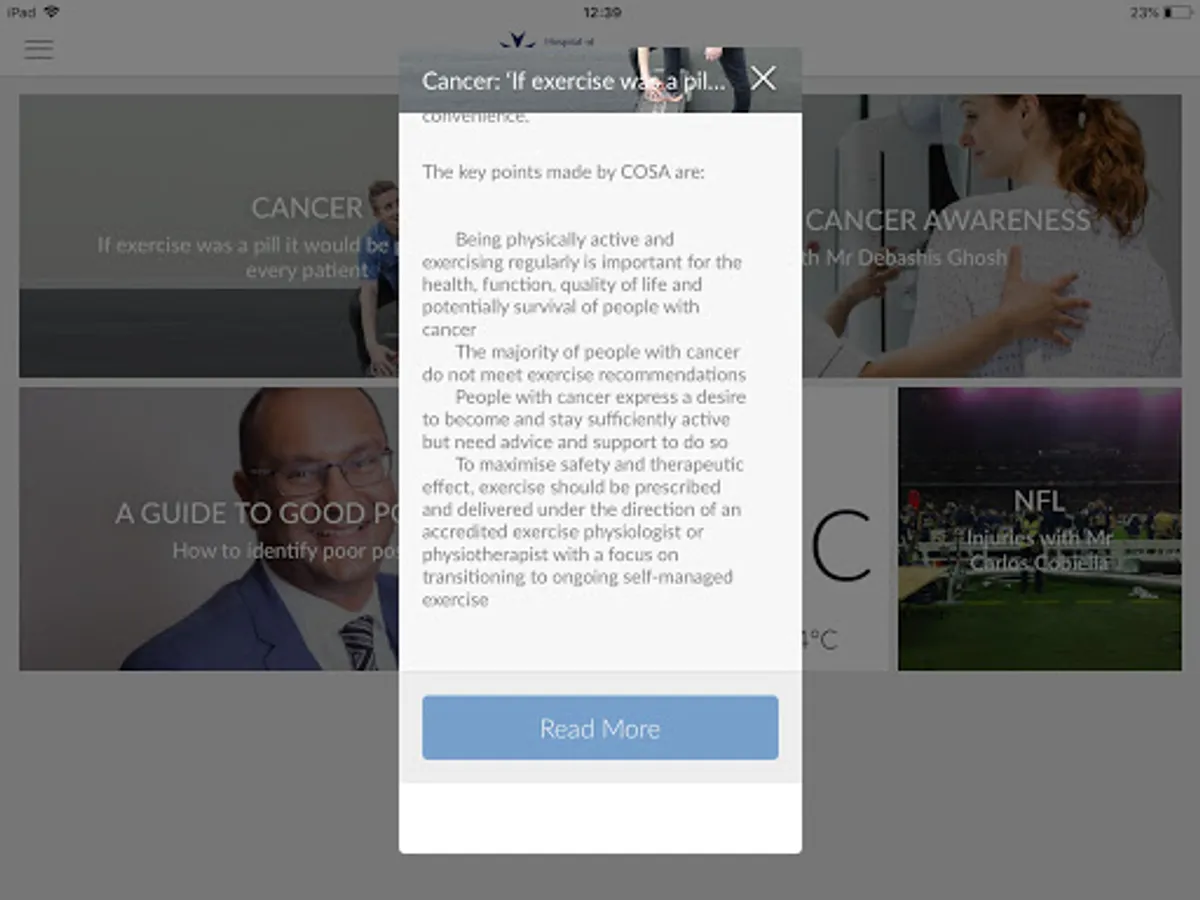Image resolution: width=1200 pixels, height=900 pixels.
Task: Open the NFL injuries tile
Action: (1039, 529)
